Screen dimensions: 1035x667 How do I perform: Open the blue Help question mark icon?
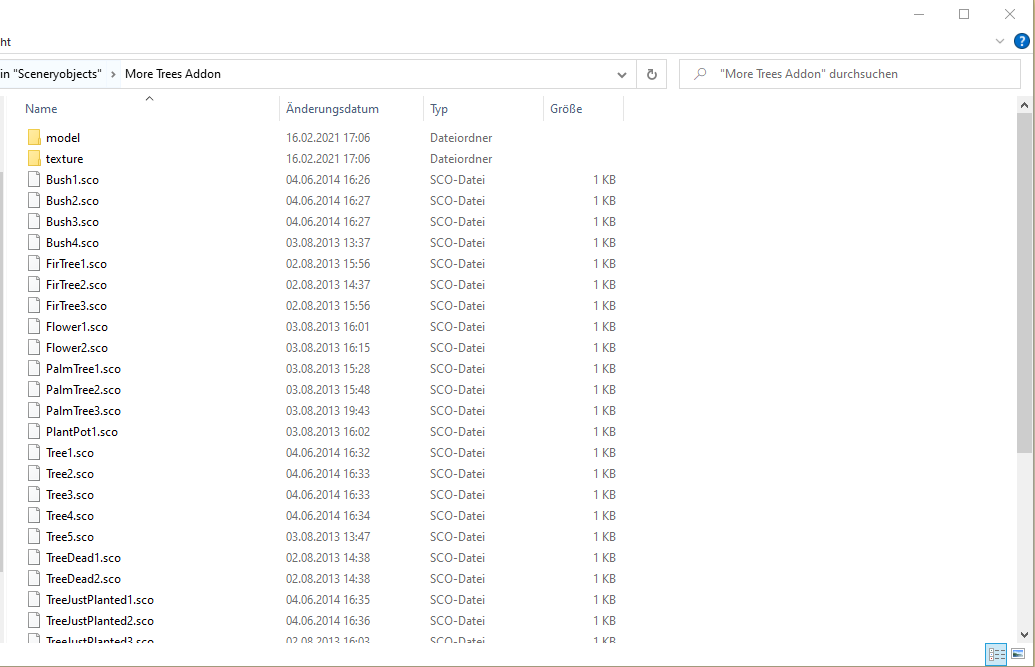point(1021,41)
